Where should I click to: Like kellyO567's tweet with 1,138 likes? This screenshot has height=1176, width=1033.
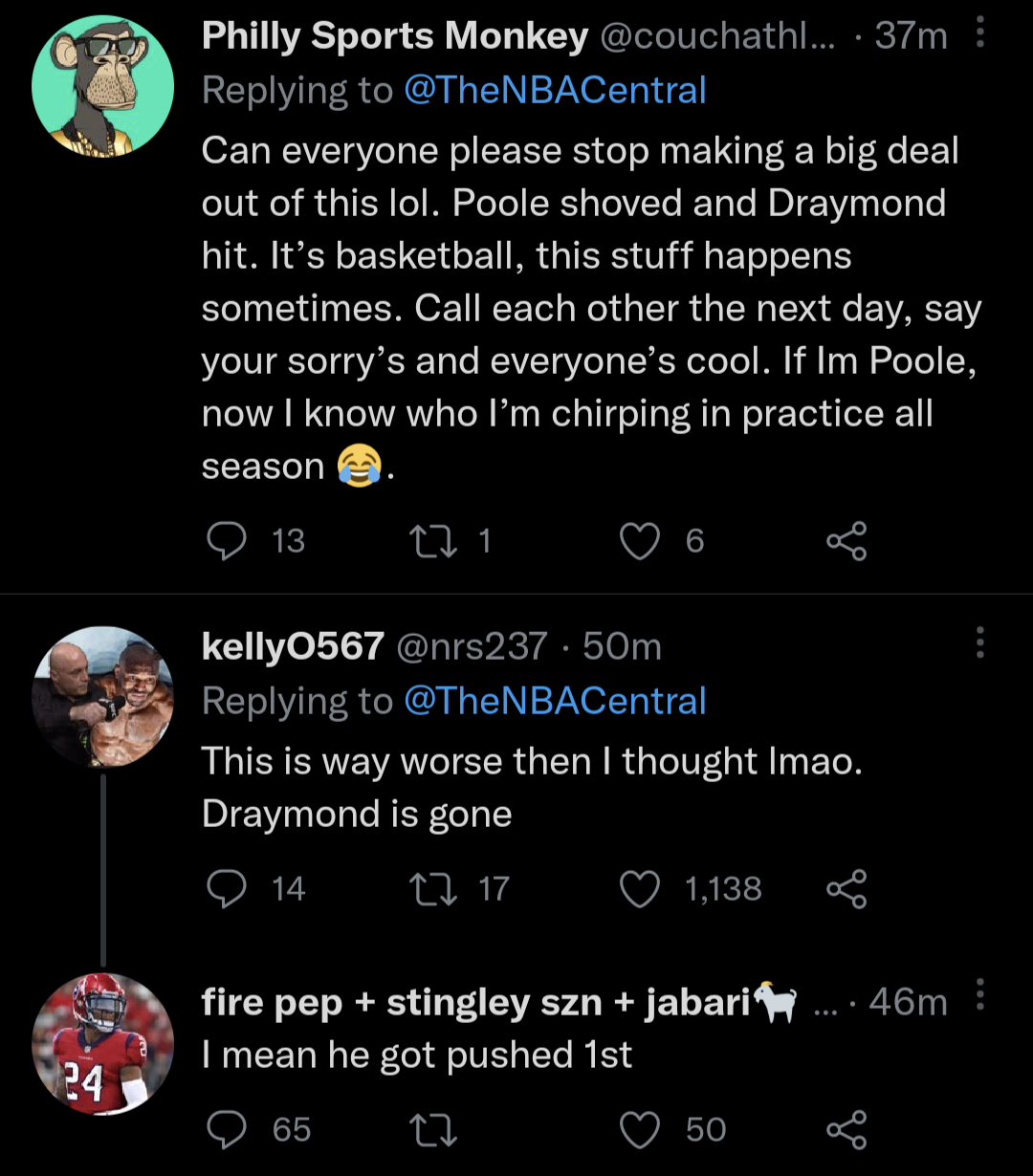coord(640,889)
